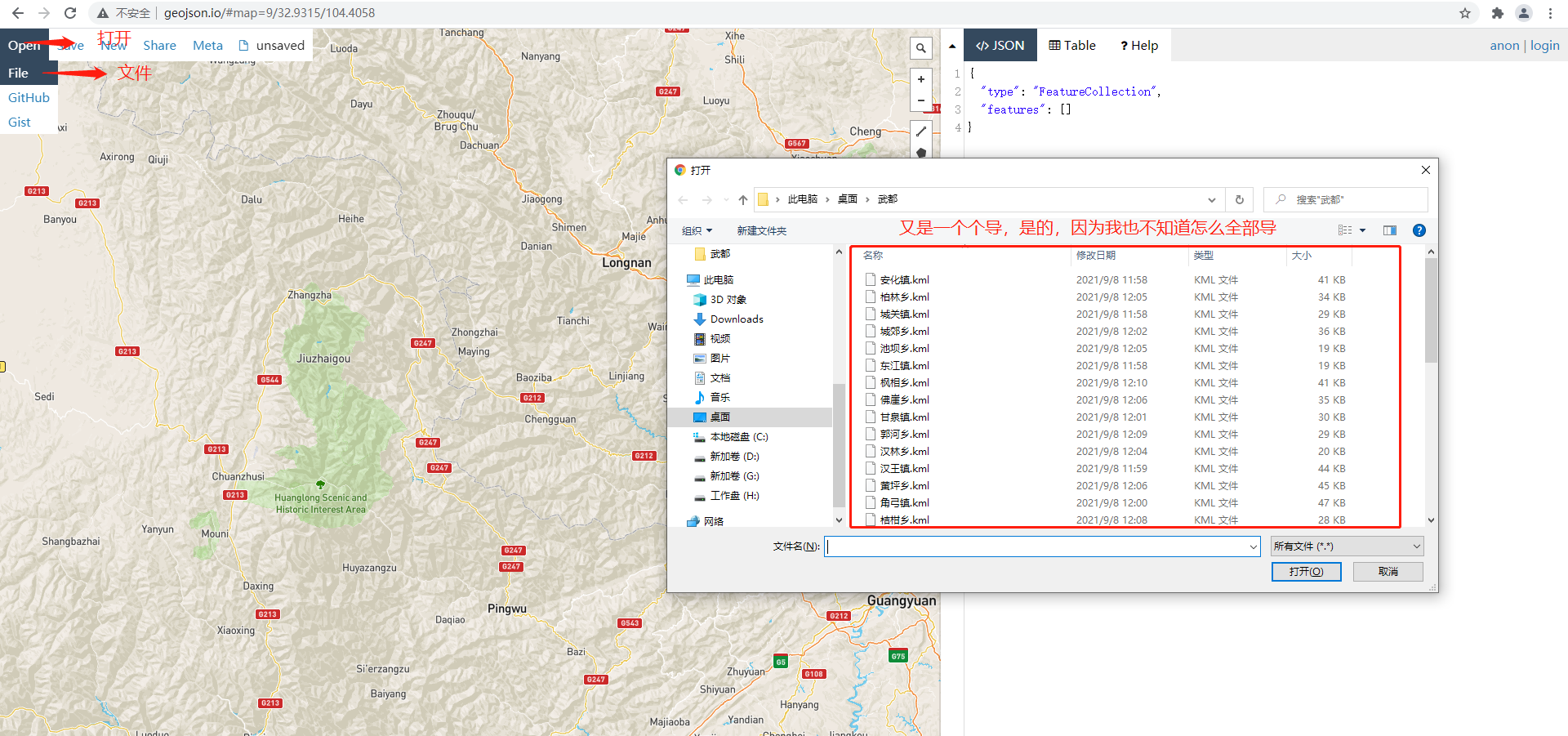This screenshot has height=736, width=1568.
Task: Click the browser extensions puzzle icon
Action: pyautogui.click(x=1498, y=13)
